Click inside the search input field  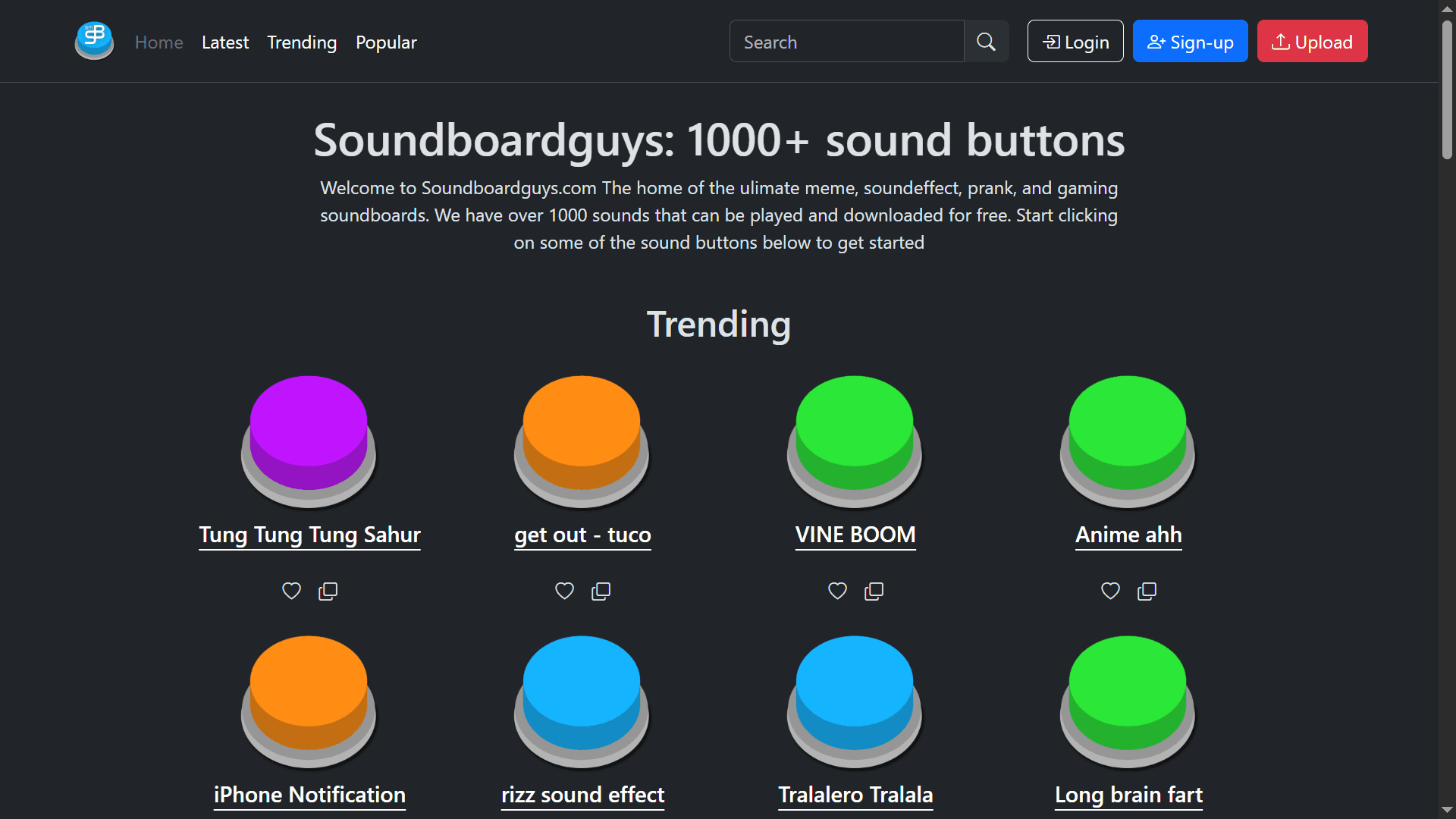847,41
